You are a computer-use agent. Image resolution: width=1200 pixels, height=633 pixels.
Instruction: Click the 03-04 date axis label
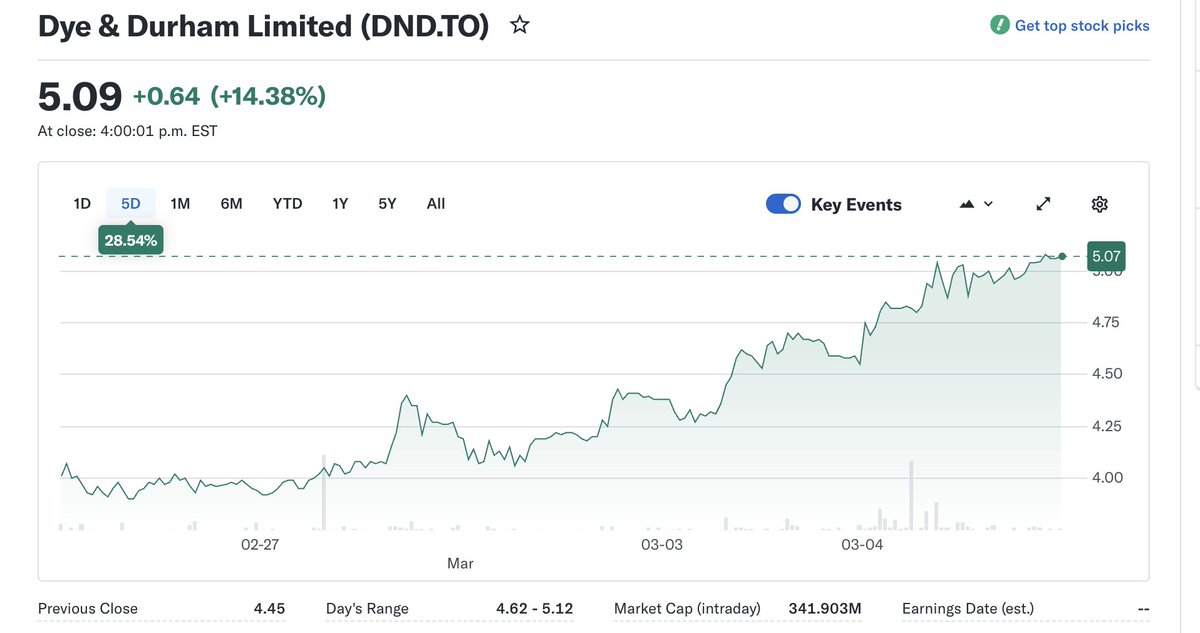pos(863,545)
